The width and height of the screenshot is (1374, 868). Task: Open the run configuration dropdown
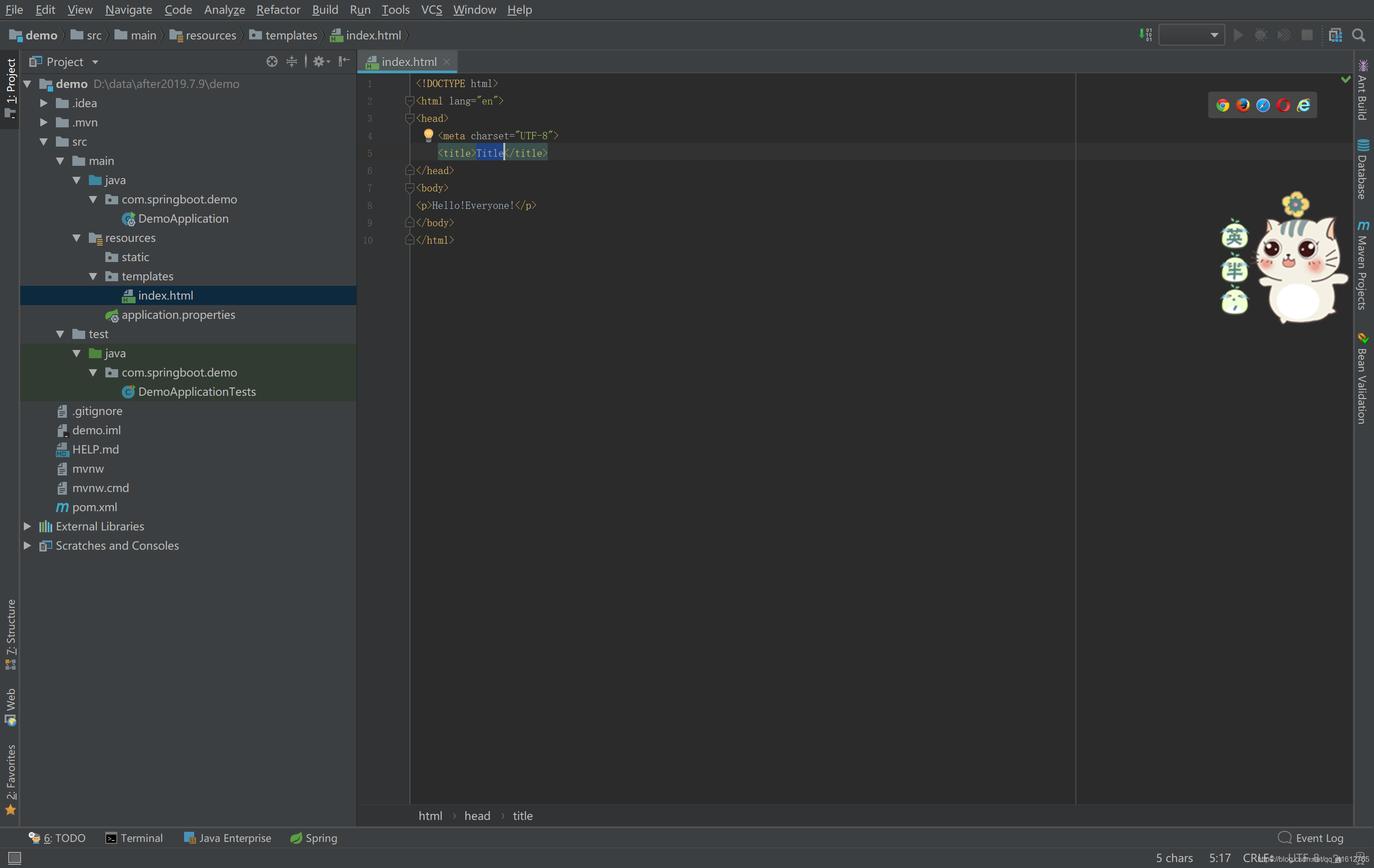(x=1191, y=35)
